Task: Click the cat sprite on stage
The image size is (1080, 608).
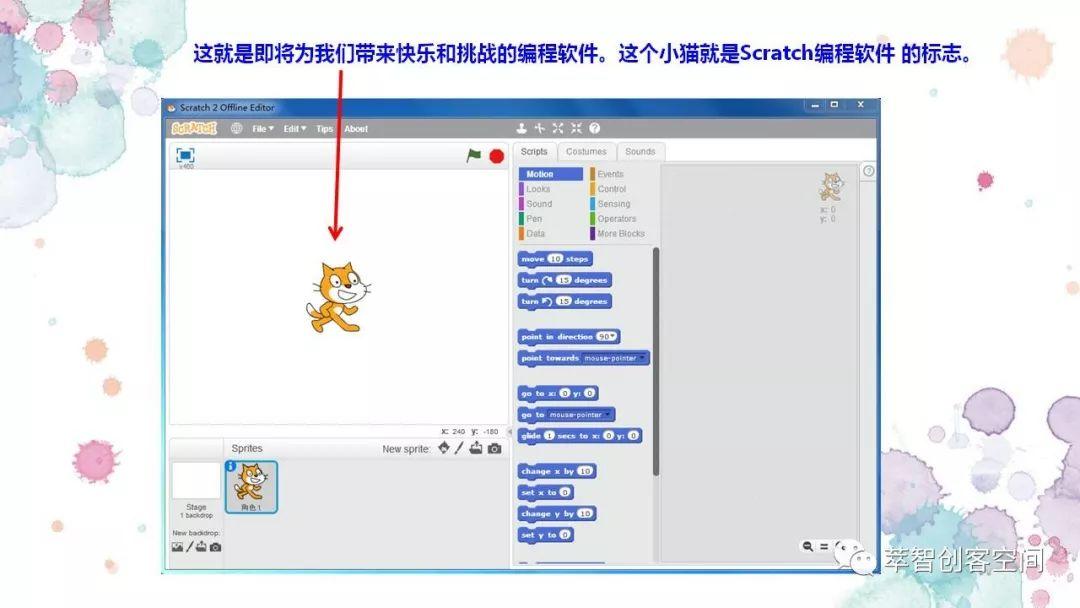Action: [337, 298]
